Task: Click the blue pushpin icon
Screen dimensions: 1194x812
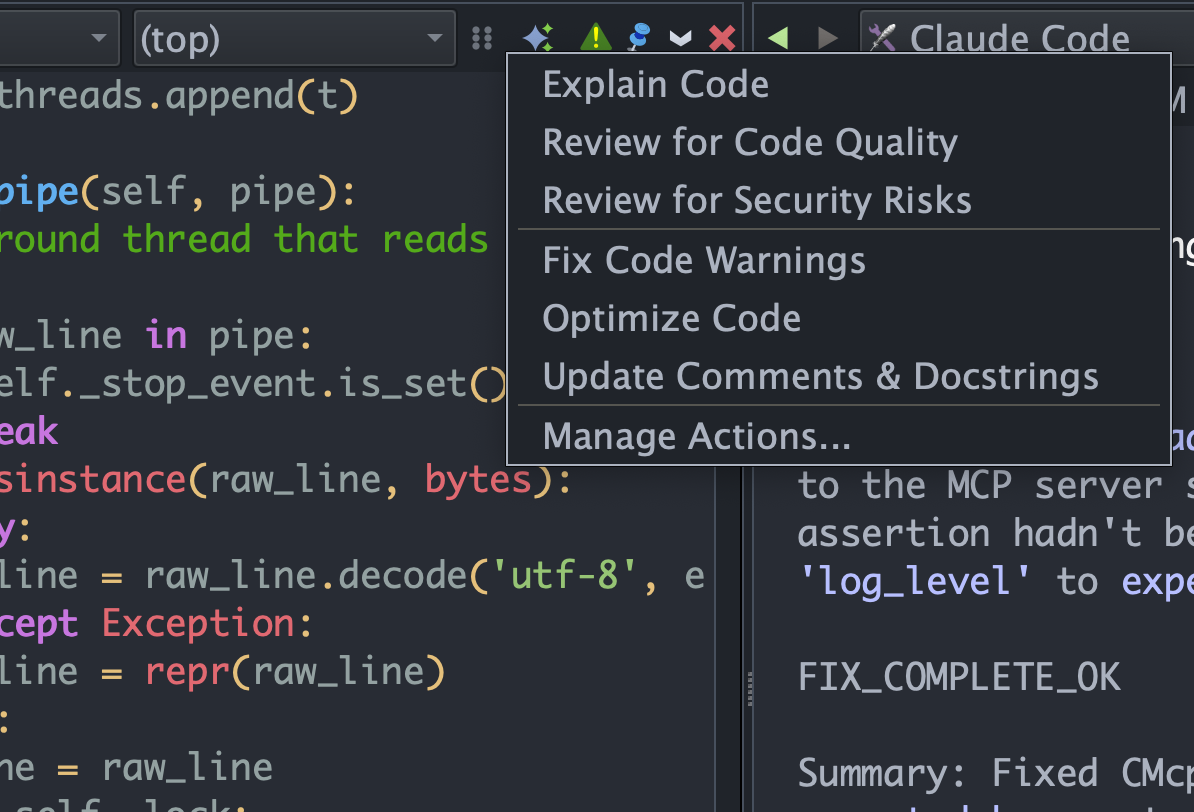Action: (x=638, y=37)
